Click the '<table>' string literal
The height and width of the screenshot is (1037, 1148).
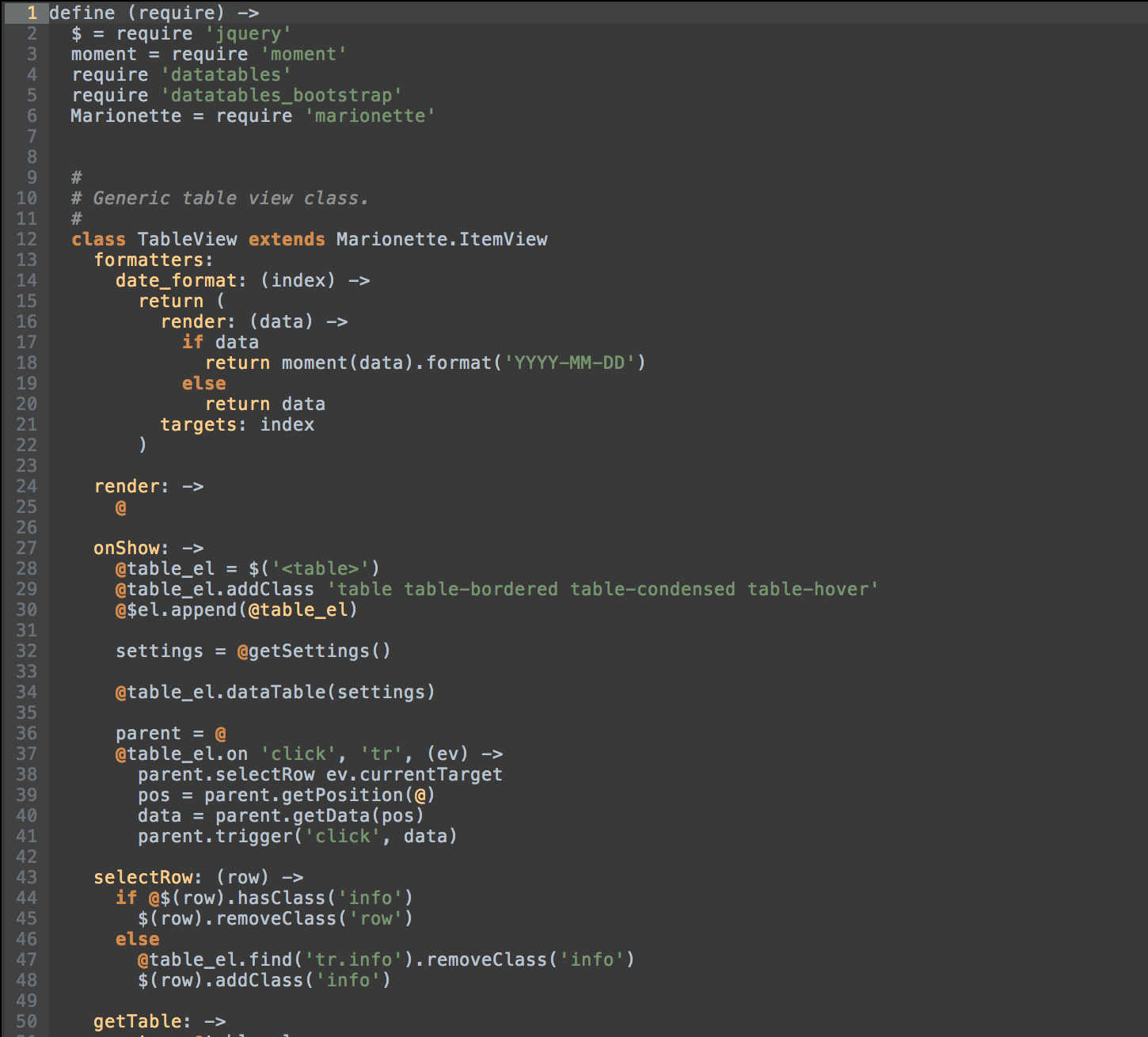(320, 568)
